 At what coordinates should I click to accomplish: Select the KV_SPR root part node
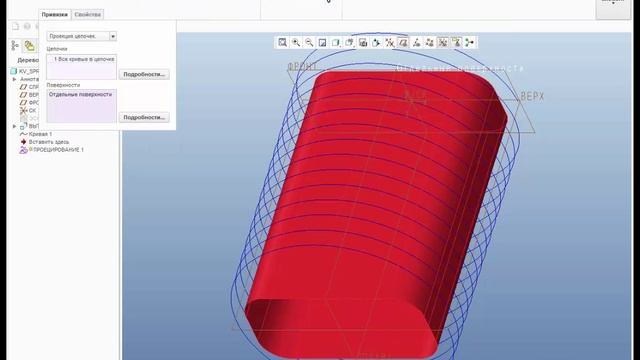pyautogui.click(x=24, y=71)
